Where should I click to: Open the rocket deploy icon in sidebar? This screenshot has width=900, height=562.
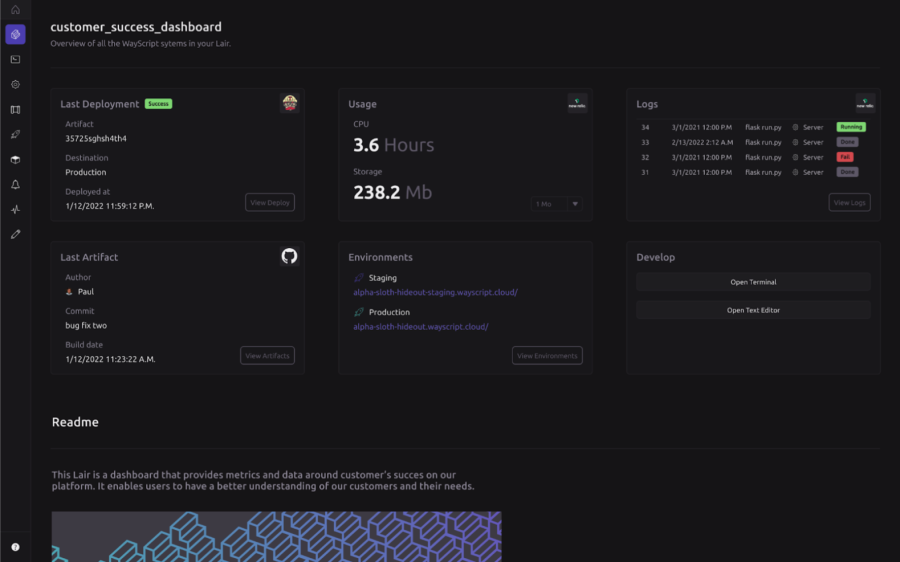[15, 134]
